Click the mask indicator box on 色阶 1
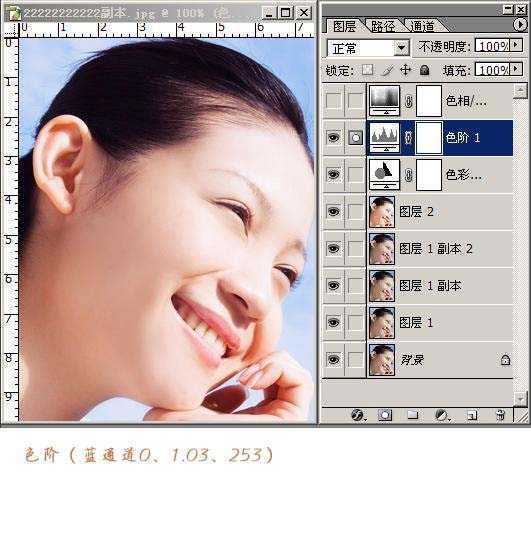 pos(355,138)
